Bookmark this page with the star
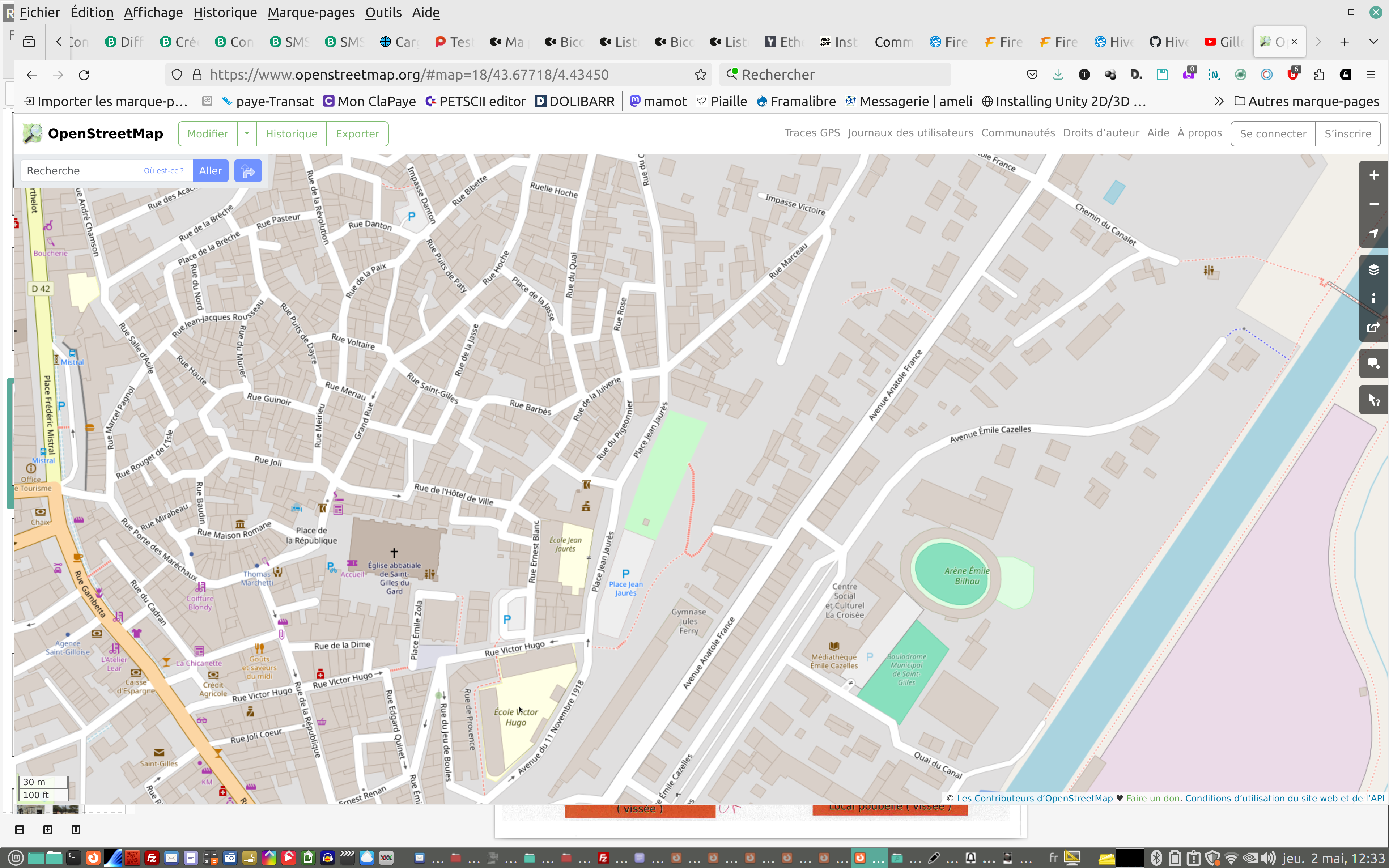The image size is (1389, 868). (x=700, y=75)
